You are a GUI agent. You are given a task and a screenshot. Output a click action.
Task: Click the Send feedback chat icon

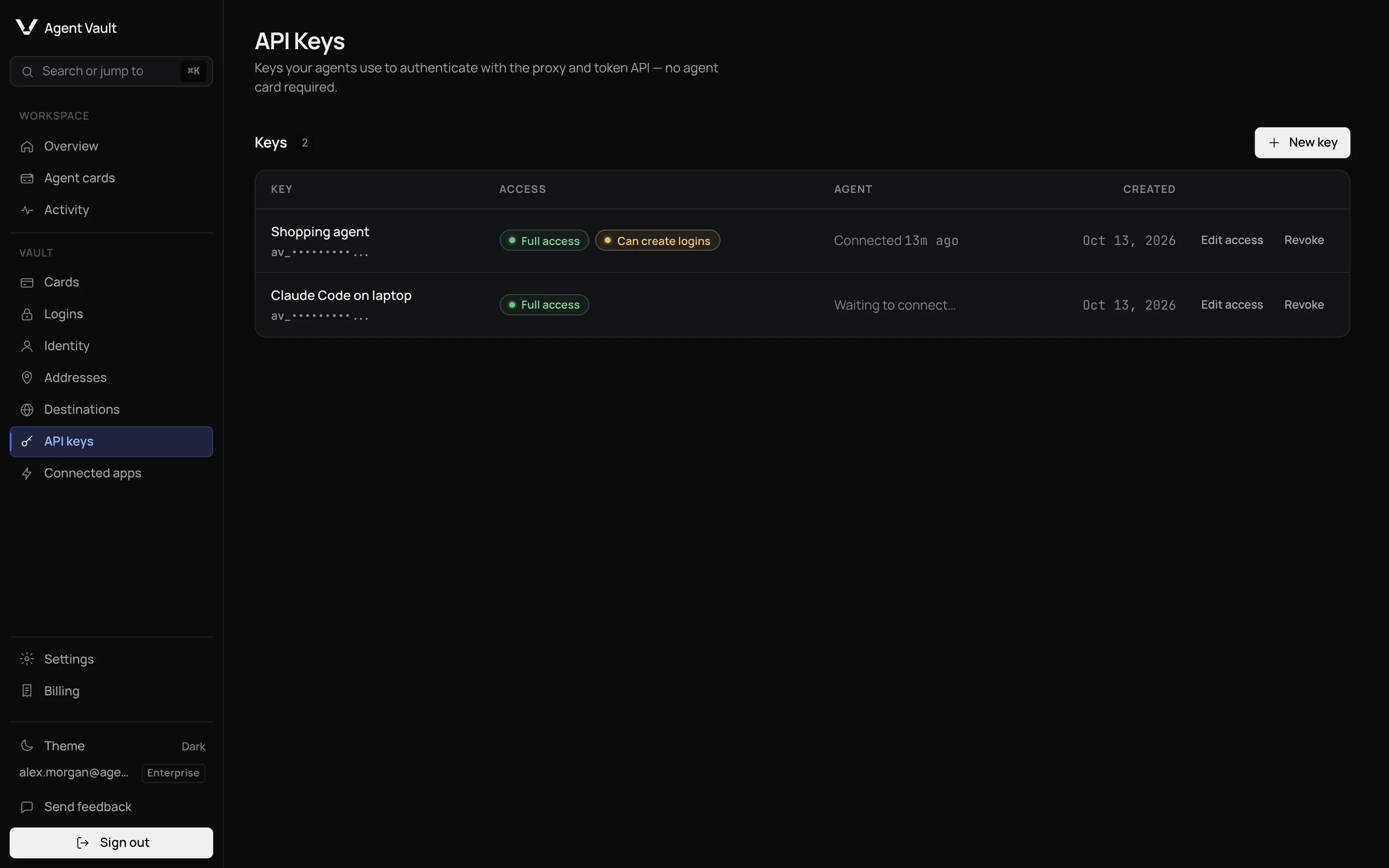coord(27,807)
